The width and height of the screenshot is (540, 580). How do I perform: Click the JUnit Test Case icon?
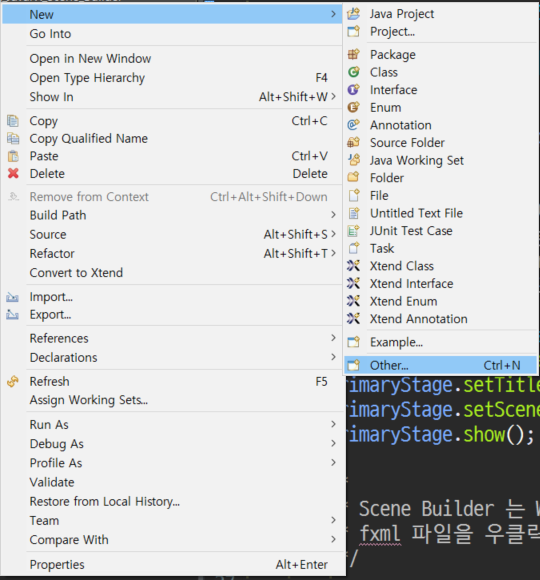(354, 231)
